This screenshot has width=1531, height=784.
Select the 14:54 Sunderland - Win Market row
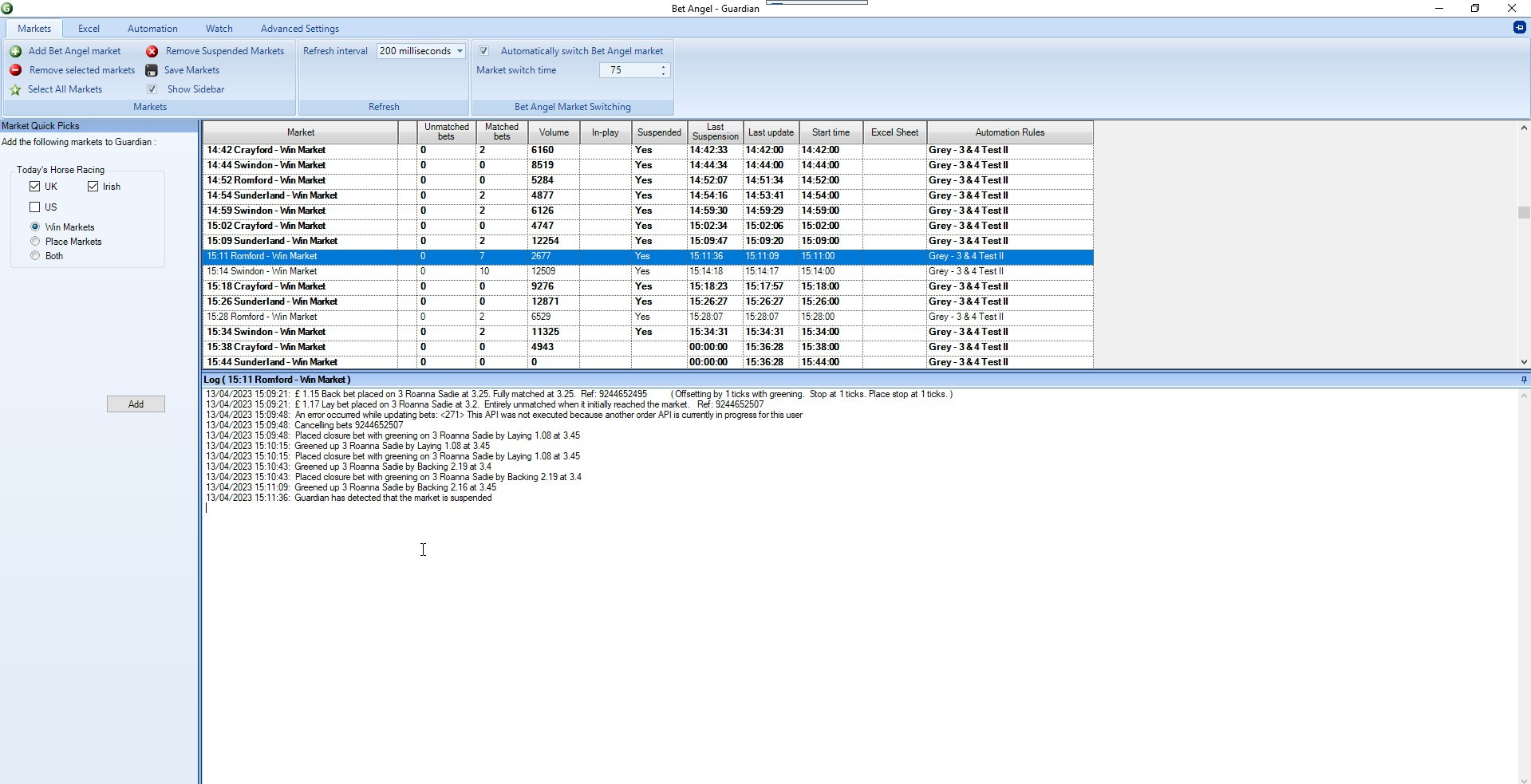[x=648, y=195]
